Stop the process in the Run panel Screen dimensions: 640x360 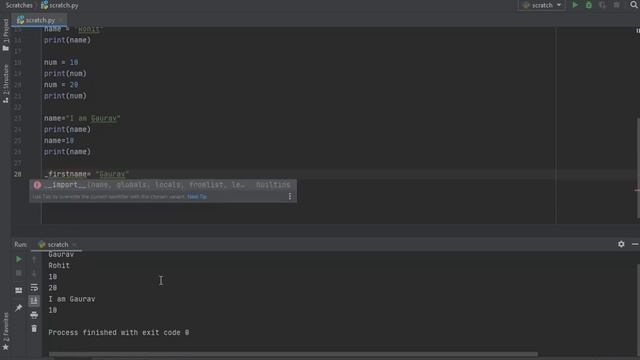click(19, 273)
